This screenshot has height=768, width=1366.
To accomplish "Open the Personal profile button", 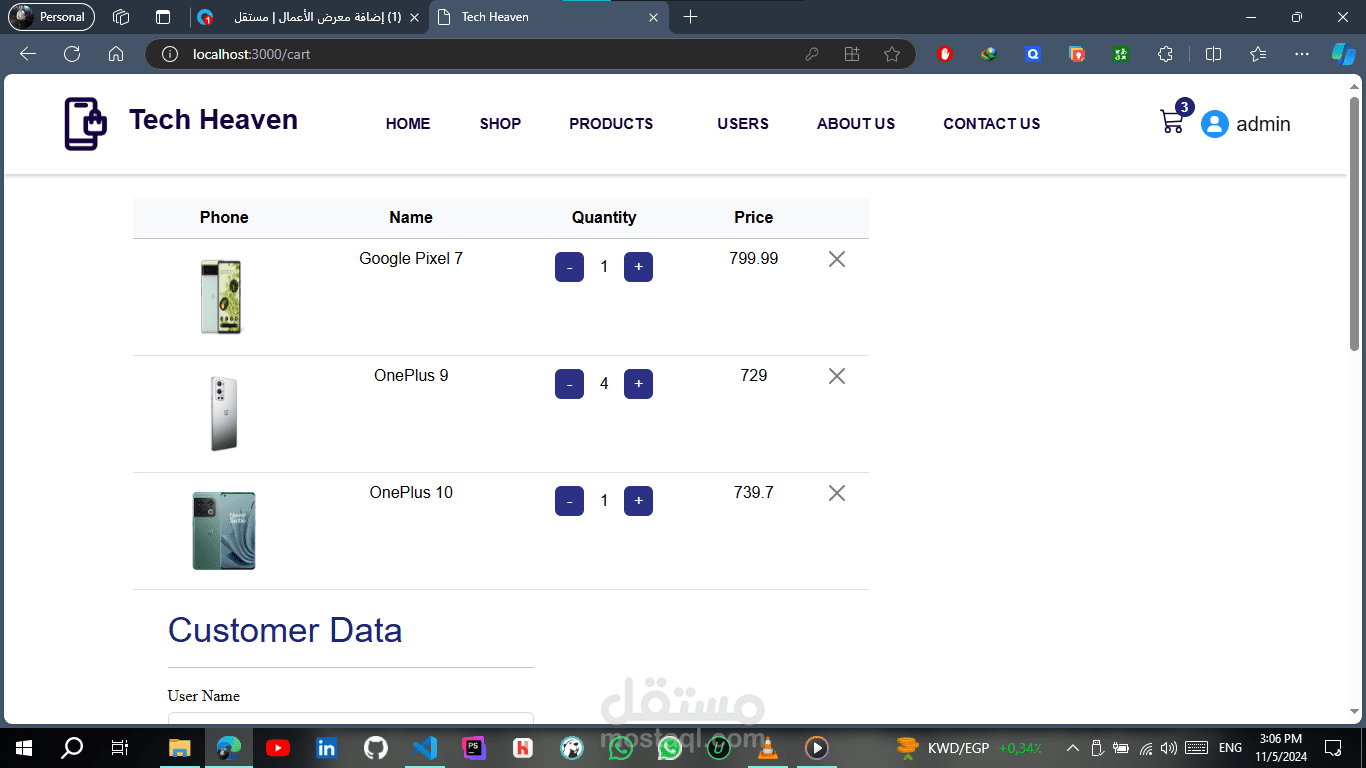I will [52, 17].
